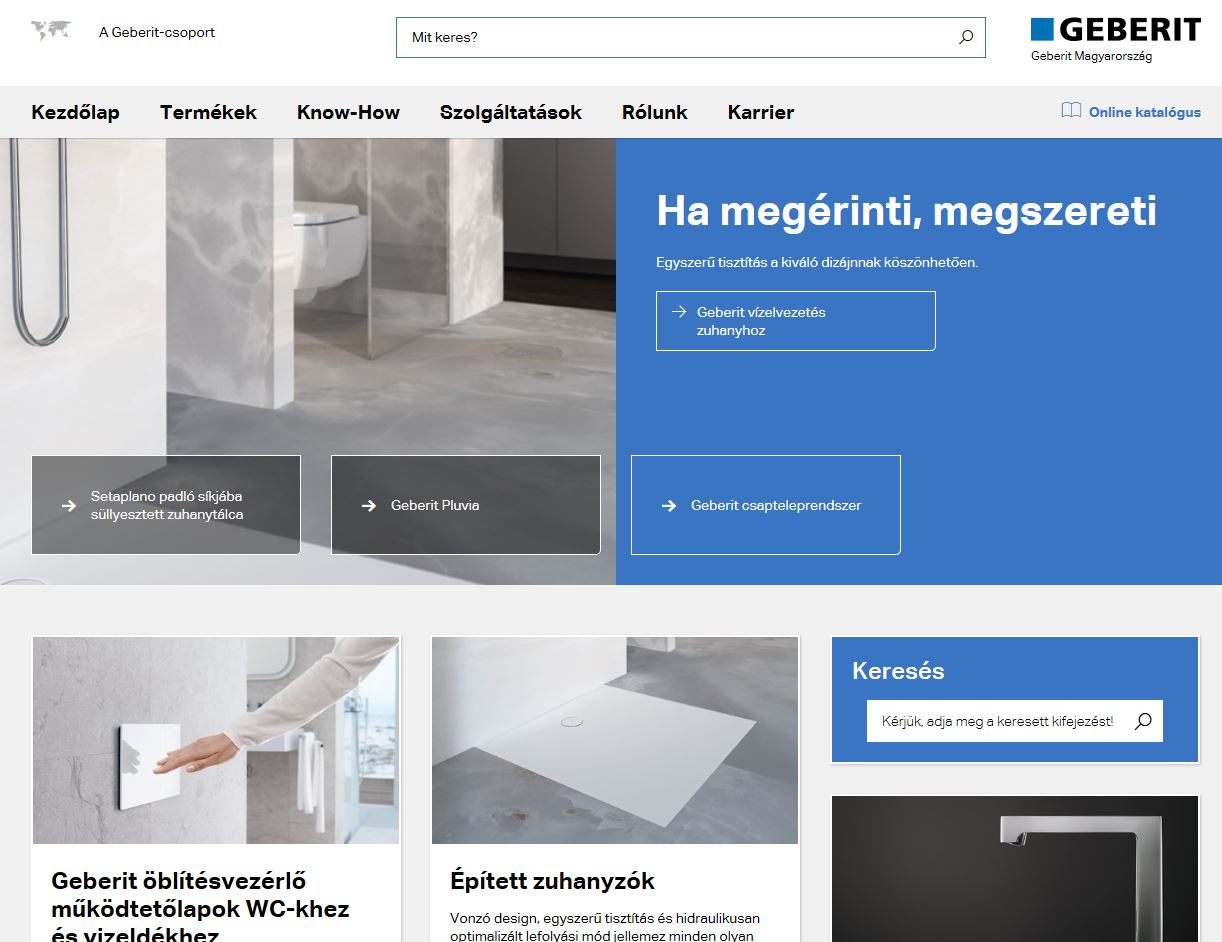Open the Kezdőlap menu item
1222x942 pixels.
pyautogui.click(x=75, y=112)
